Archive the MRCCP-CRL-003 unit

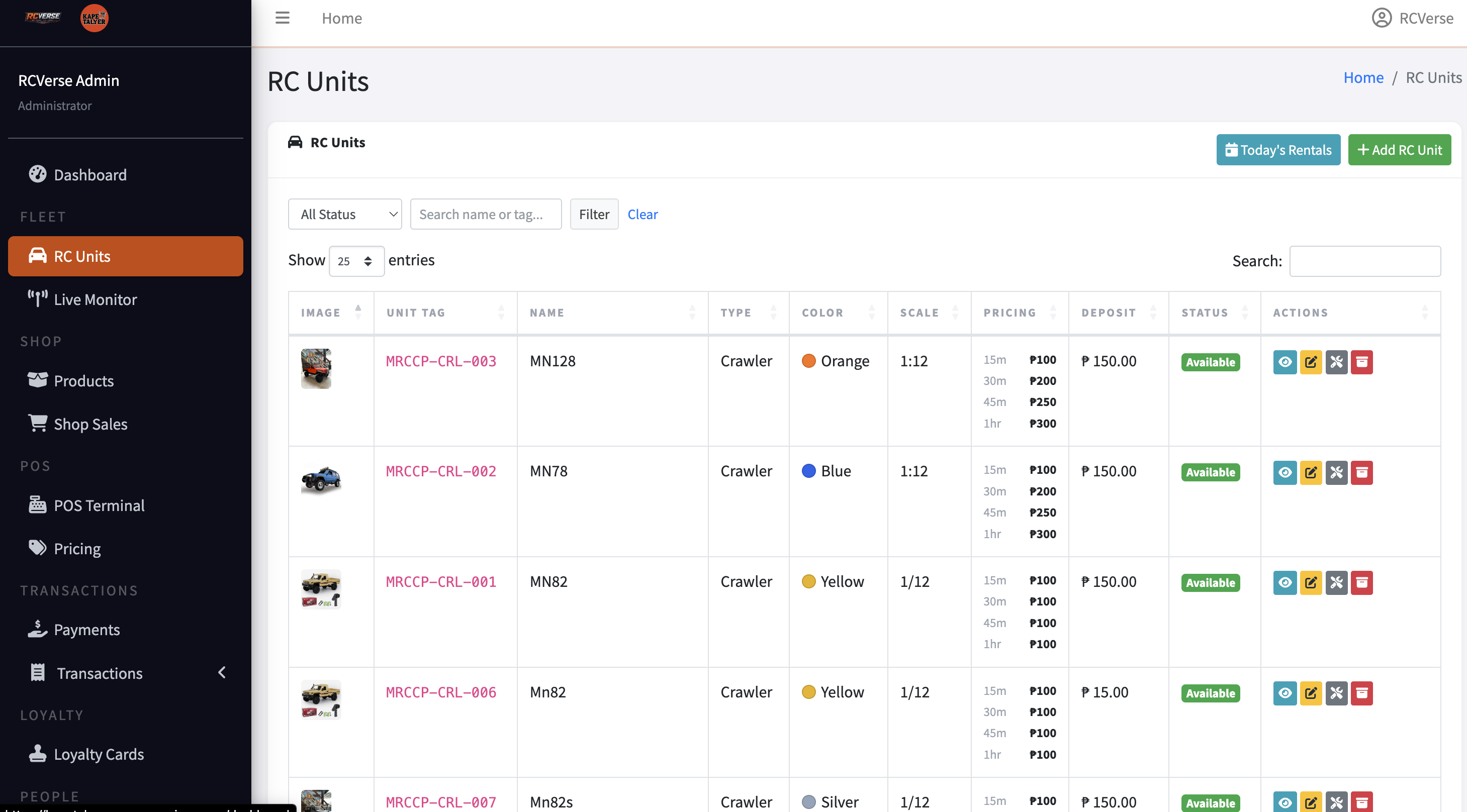[1361, 362]
